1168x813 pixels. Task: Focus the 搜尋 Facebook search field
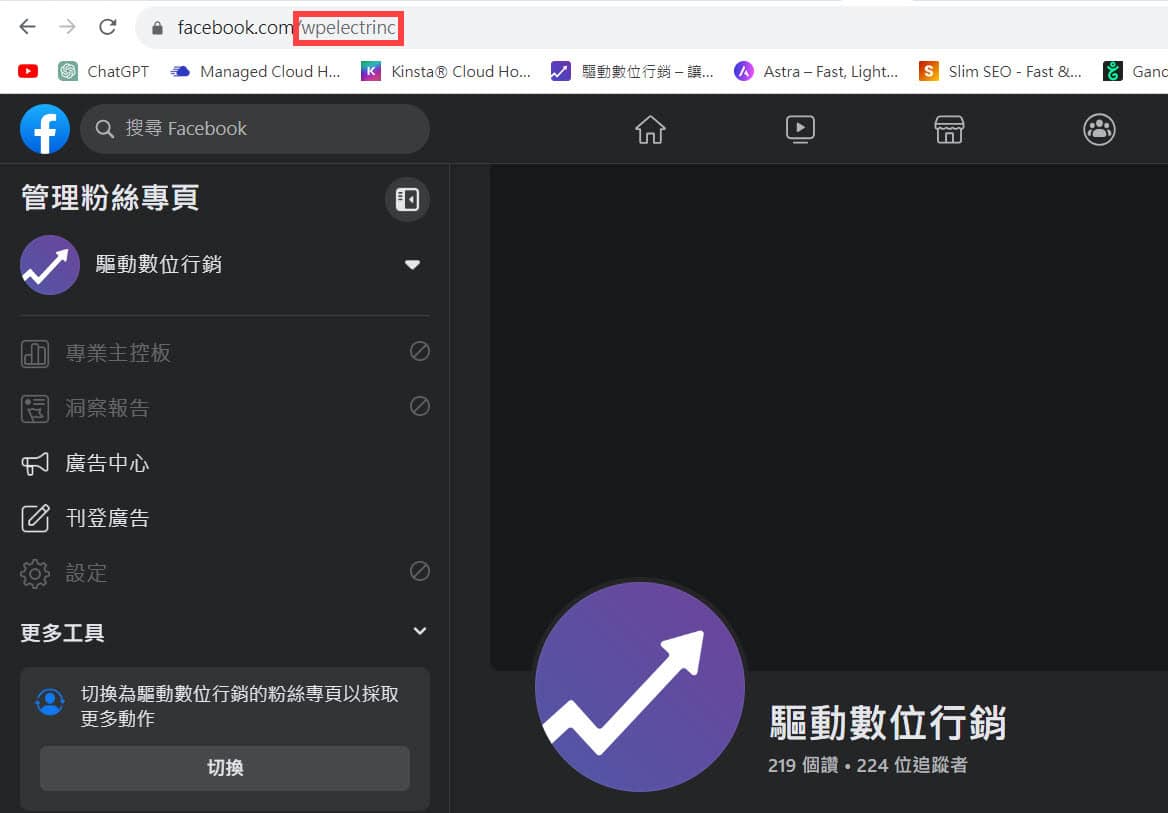[255, 129]
